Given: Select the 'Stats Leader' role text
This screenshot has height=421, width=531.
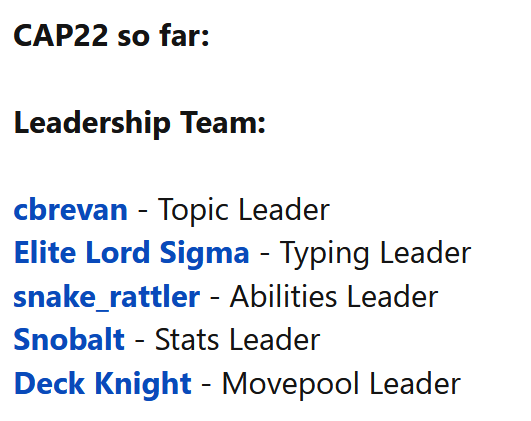Looking at the screenshot, I should click(237, 340).
